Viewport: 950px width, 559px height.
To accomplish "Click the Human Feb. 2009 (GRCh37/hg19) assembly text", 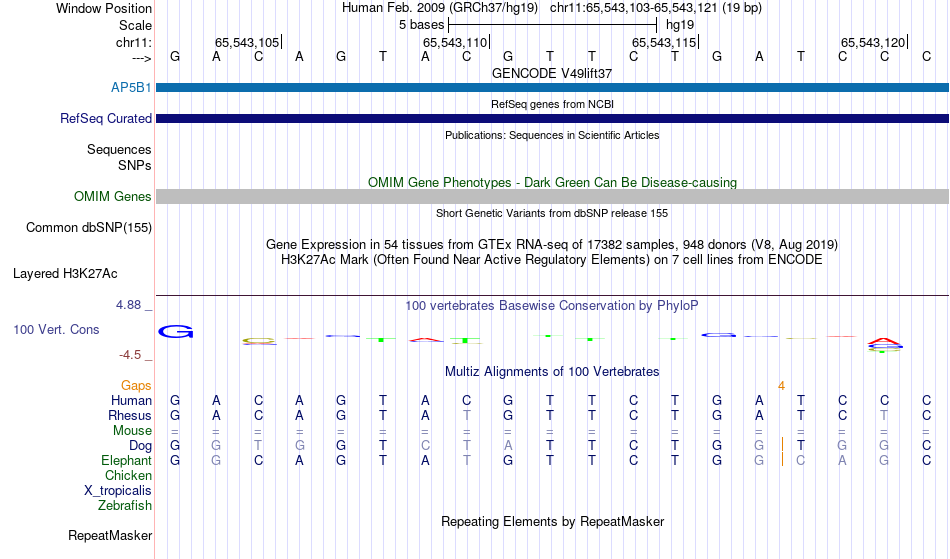I will 440,8.
